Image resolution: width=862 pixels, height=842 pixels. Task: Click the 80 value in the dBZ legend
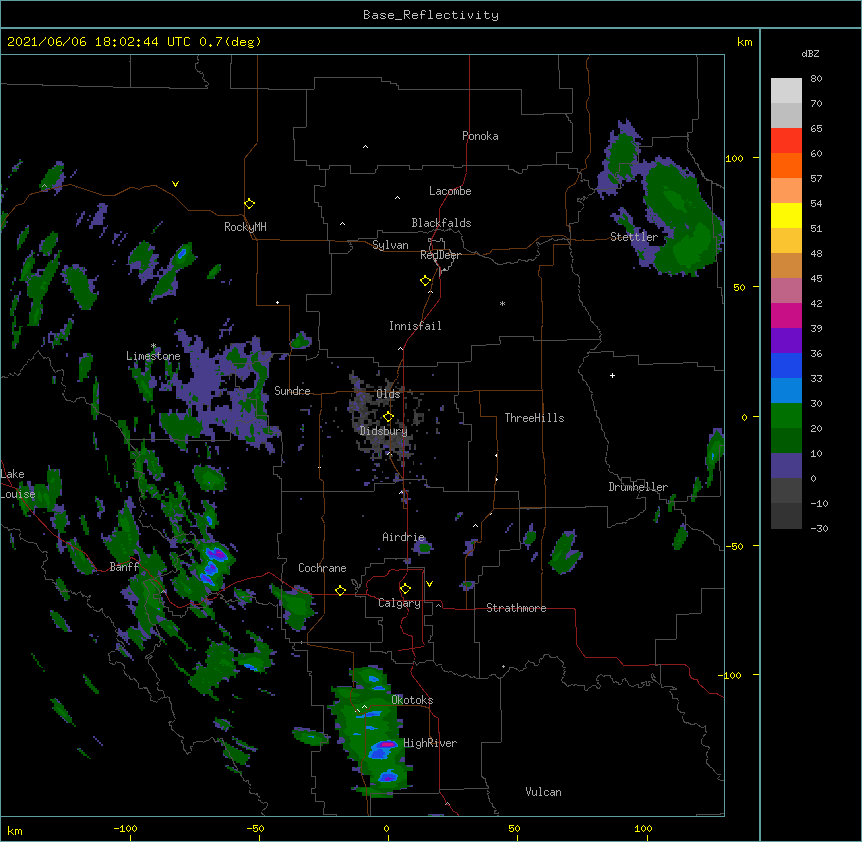[816, 79]
